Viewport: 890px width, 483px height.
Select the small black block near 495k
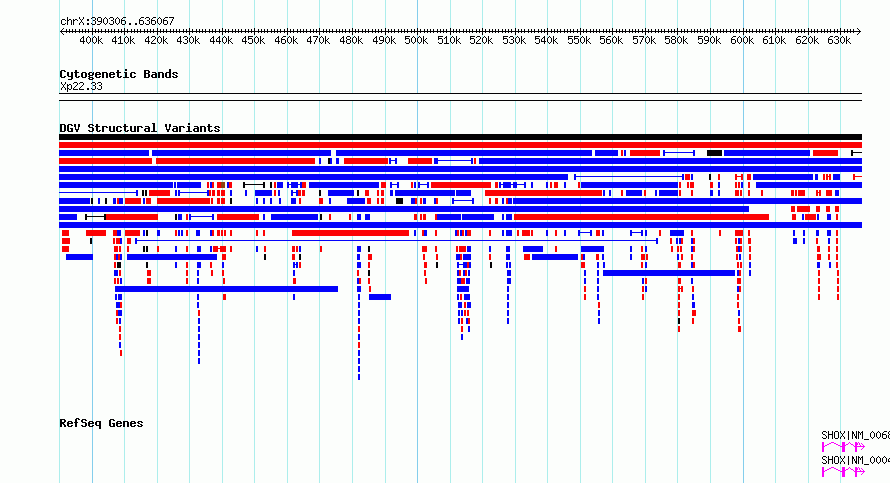tap(400, 201)
